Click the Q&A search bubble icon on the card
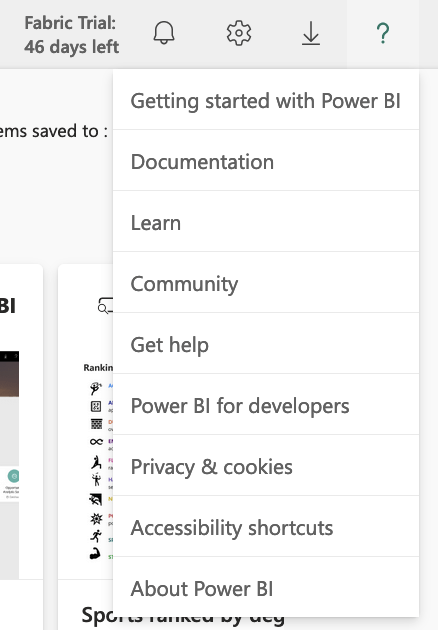Screen dimensions: 438x630 (x=105, y=306)
